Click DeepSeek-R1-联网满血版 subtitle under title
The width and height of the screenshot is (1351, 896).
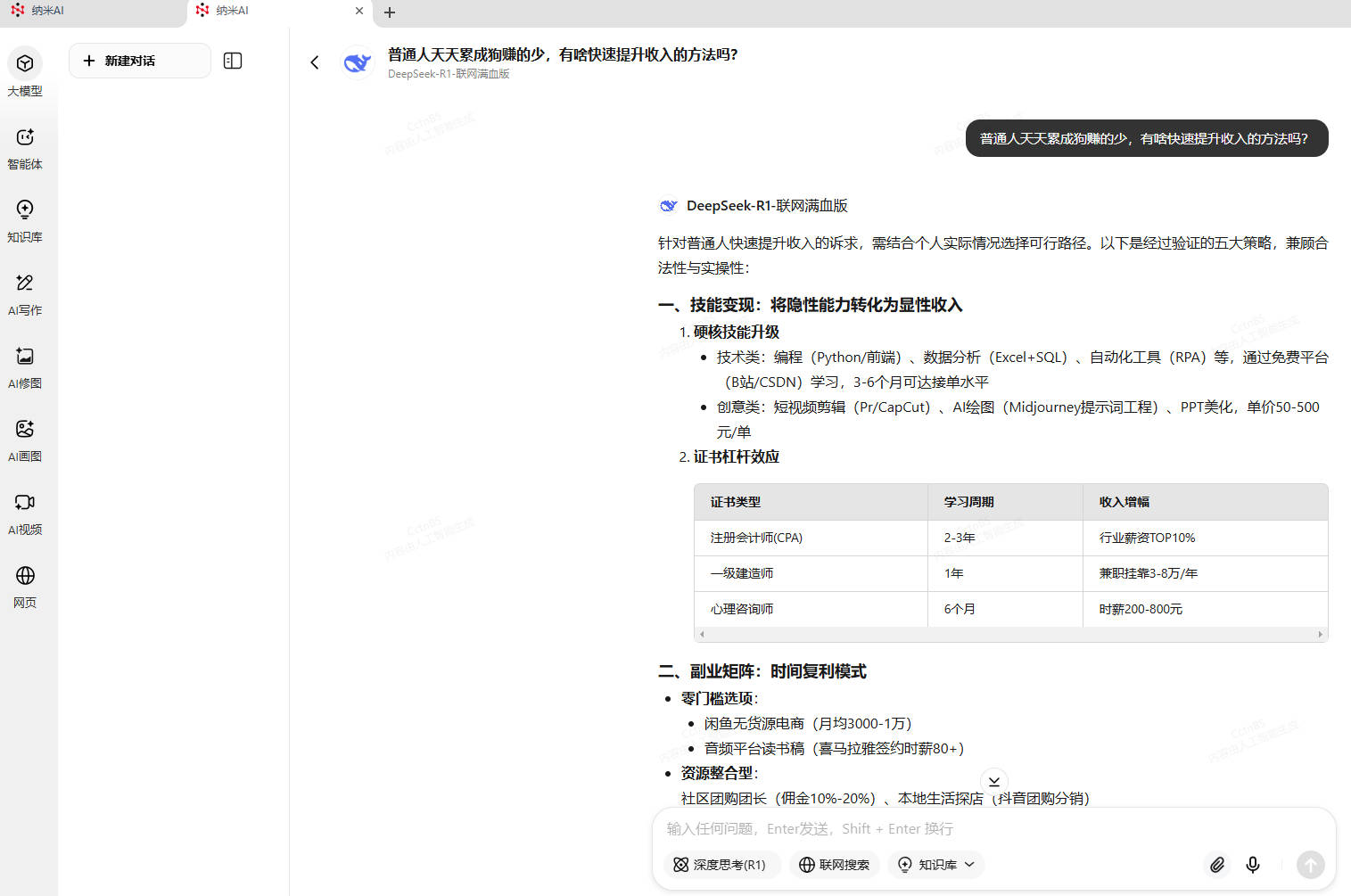tap(449, 74)
